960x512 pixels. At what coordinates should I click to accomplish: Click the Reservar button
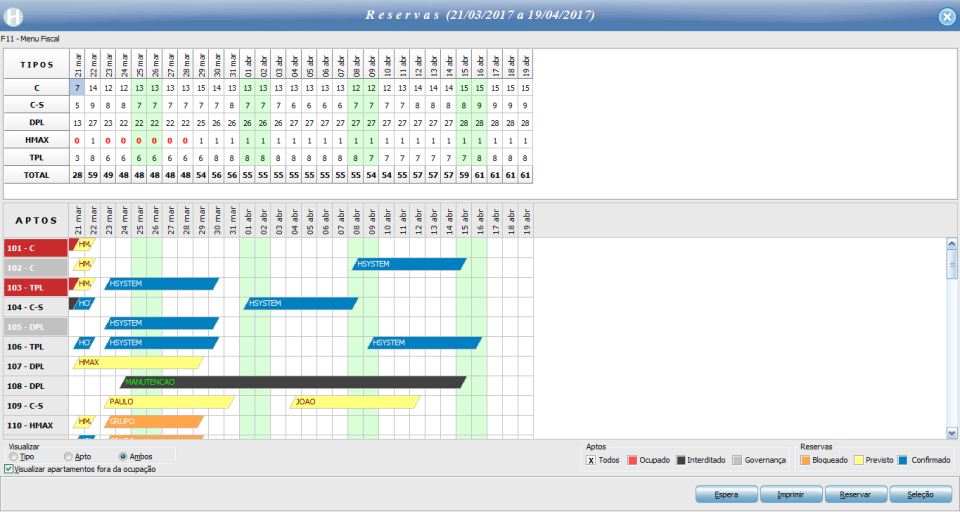pyautogui.click(x=855, y=494)
